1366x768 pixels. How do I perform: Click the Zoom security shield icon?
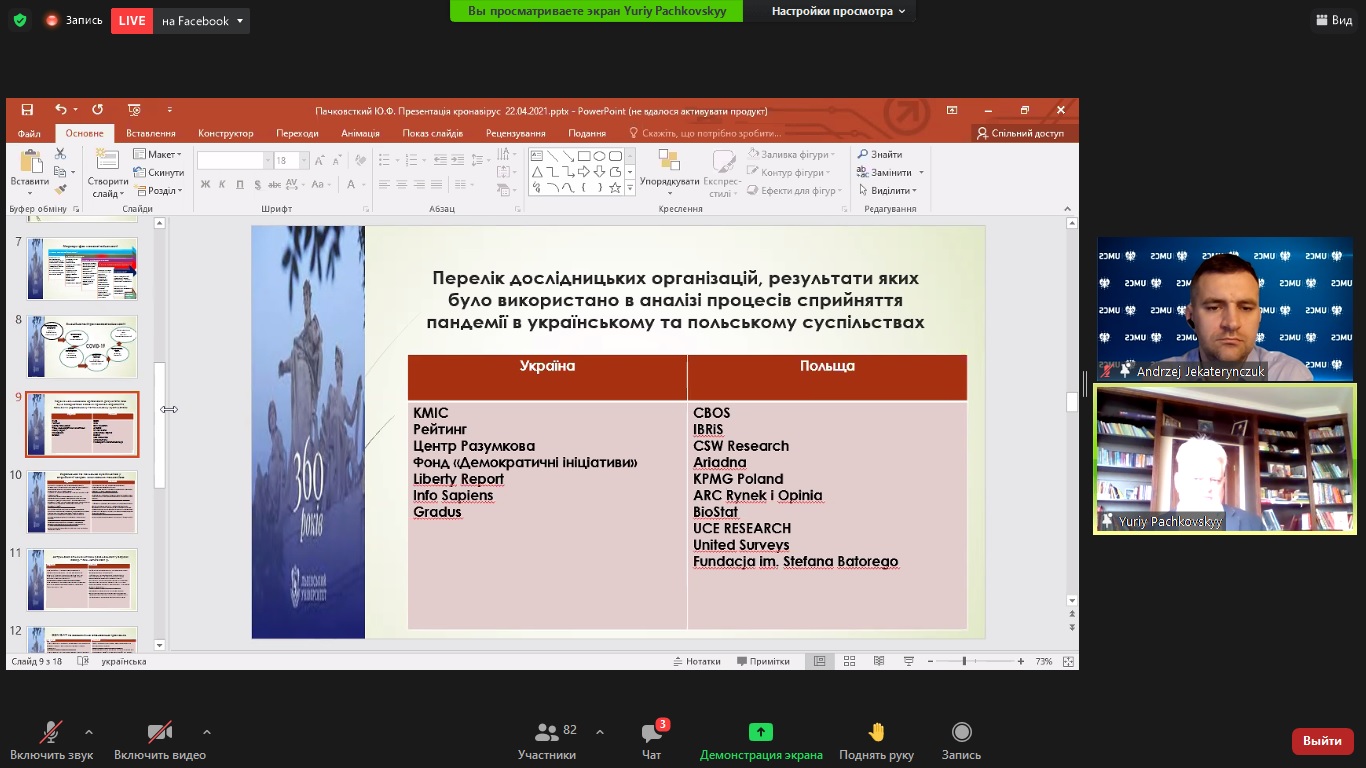[19, 20]
